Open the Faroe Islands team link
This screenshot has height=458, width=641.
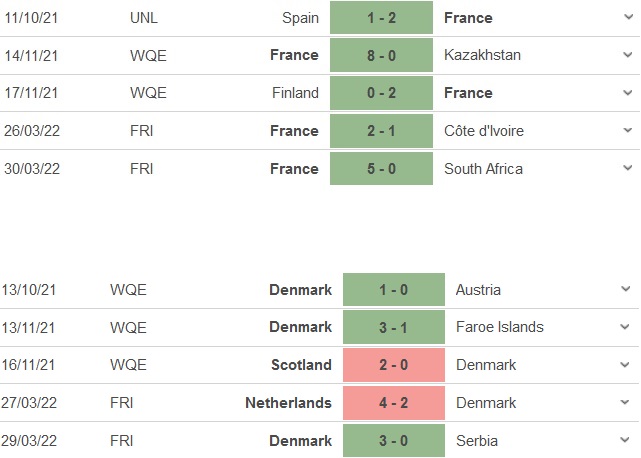tap(499, 327)
